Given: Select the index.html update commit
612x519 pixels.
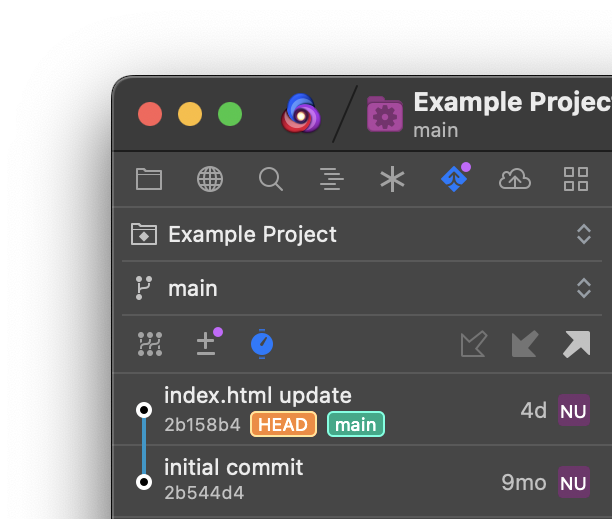Looking at the screenshot, I should click(362, 409).
